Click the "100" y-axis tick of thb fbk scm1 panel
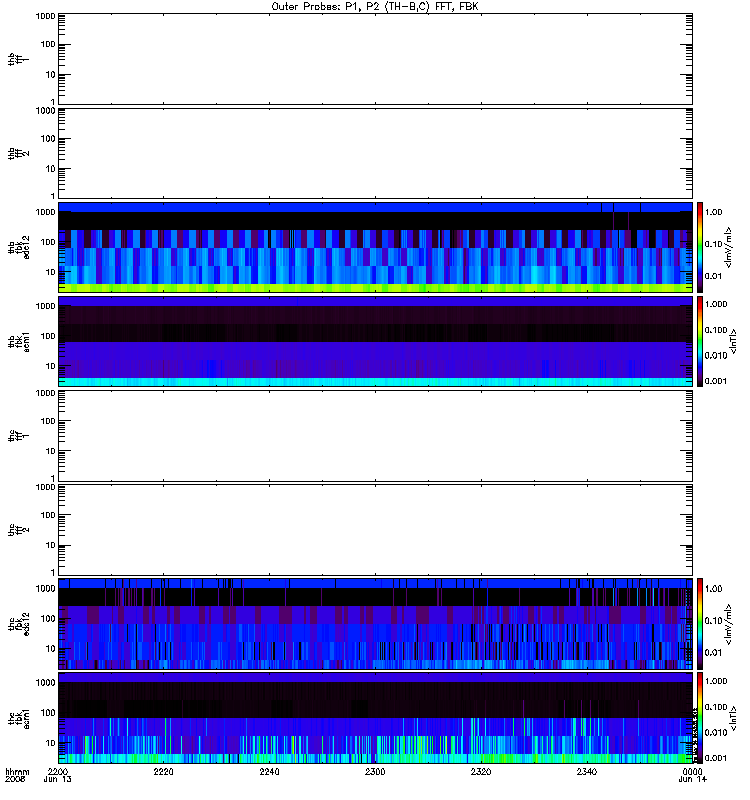The height and width of the screenshot is (800, 750). pos(48,336)
